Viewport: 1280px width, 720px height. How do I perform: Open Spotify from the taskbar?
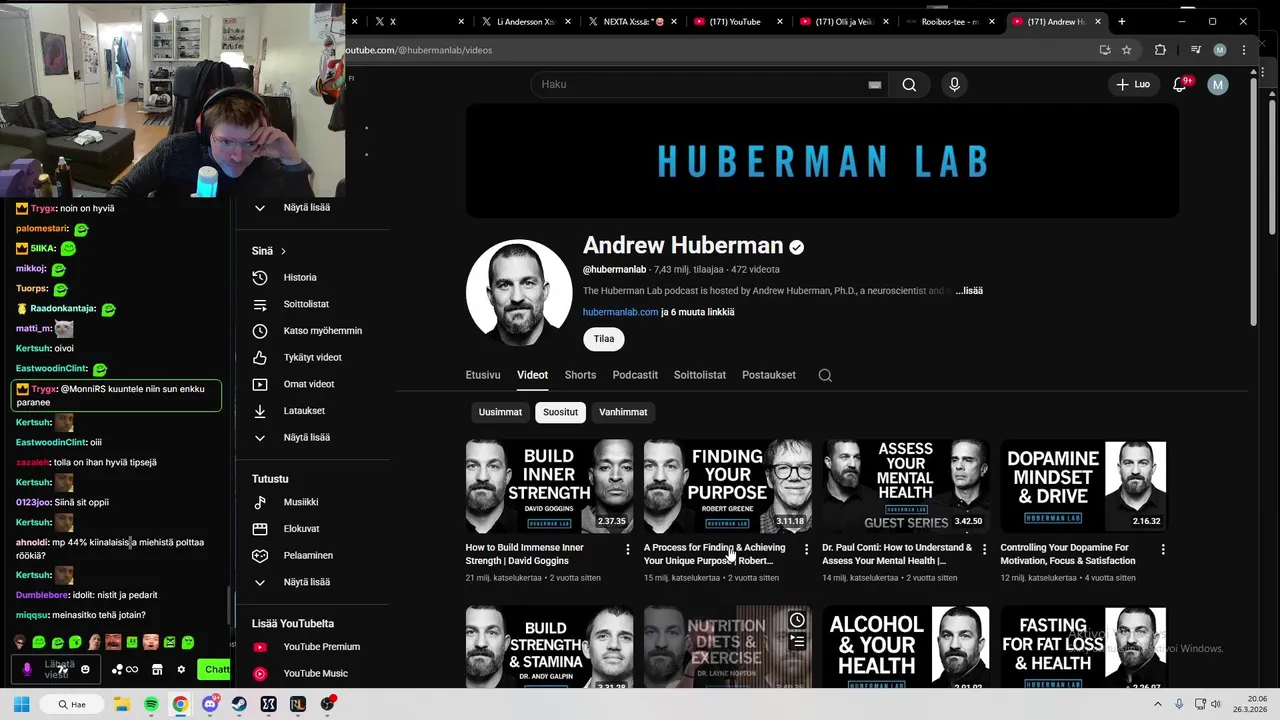pos(151,705)
